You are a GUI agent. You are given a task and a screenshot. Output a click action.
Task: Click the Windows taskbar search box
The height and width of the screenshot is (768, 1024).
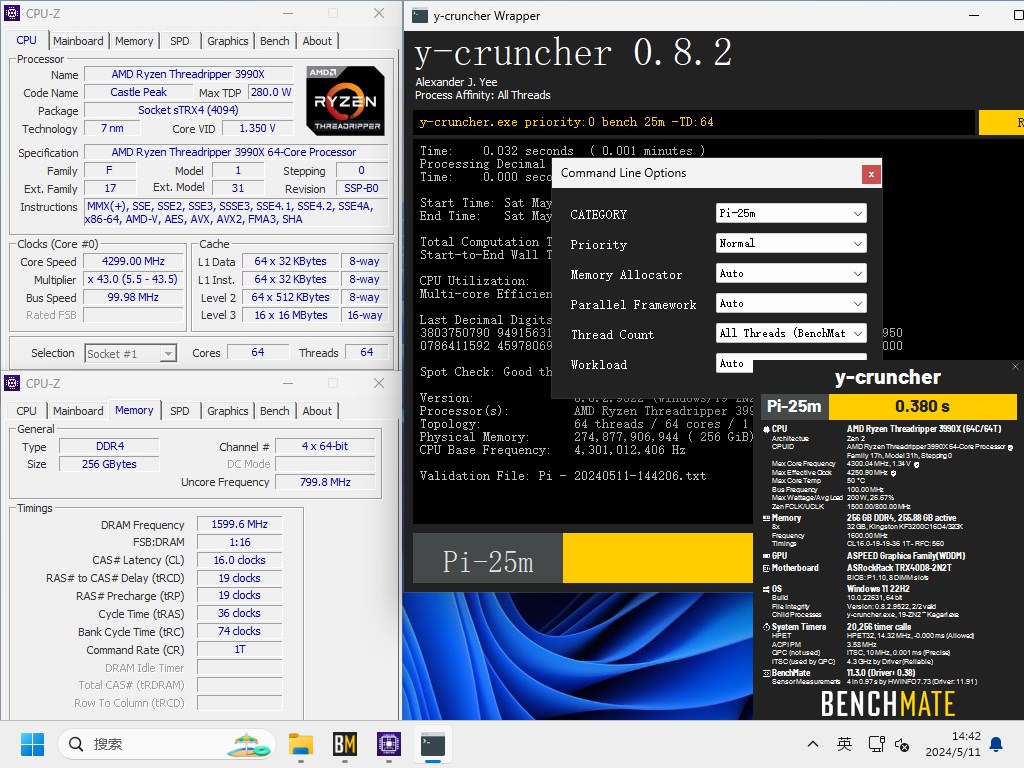point(167,744)
